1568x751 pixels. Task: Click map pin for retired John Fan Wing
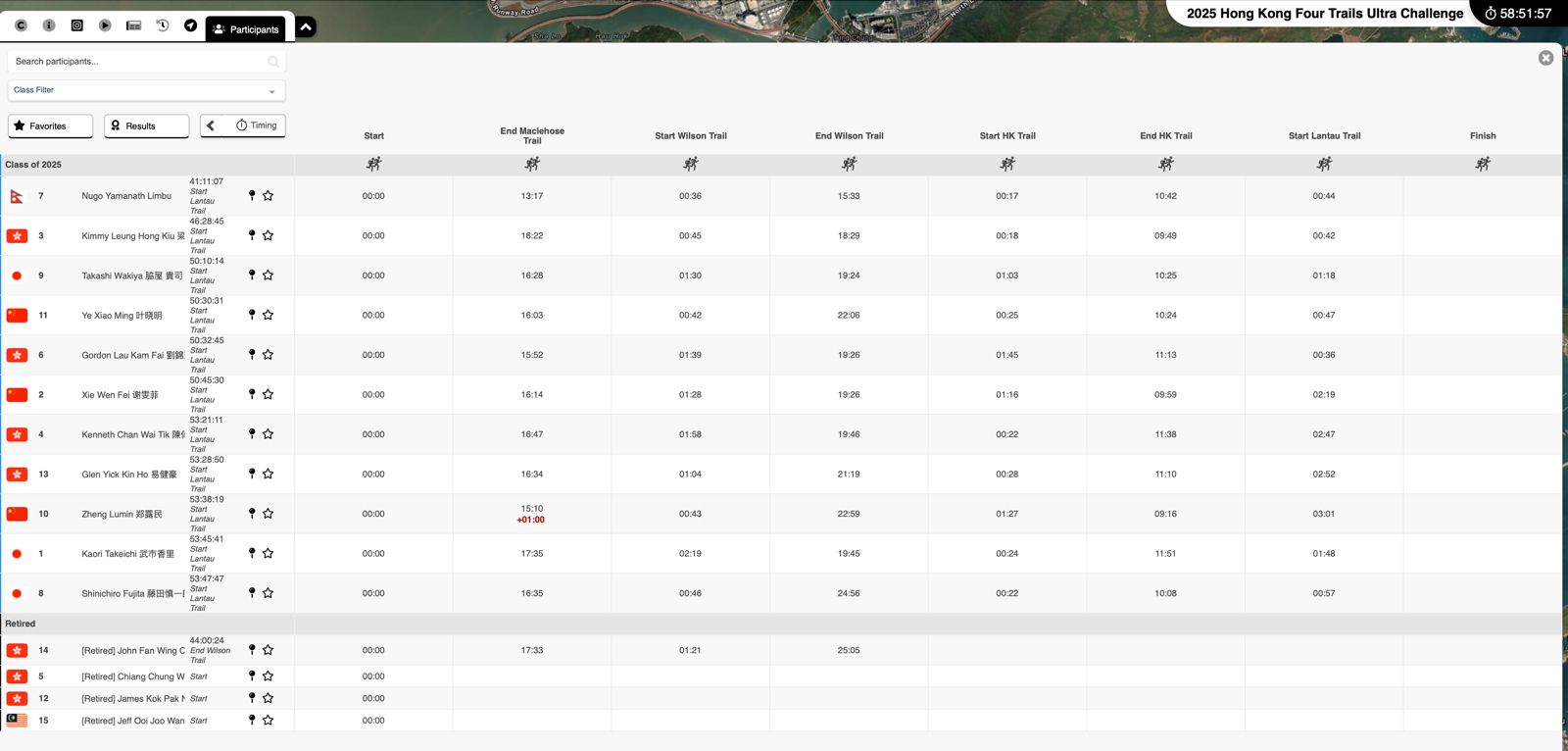coord(252,650)
